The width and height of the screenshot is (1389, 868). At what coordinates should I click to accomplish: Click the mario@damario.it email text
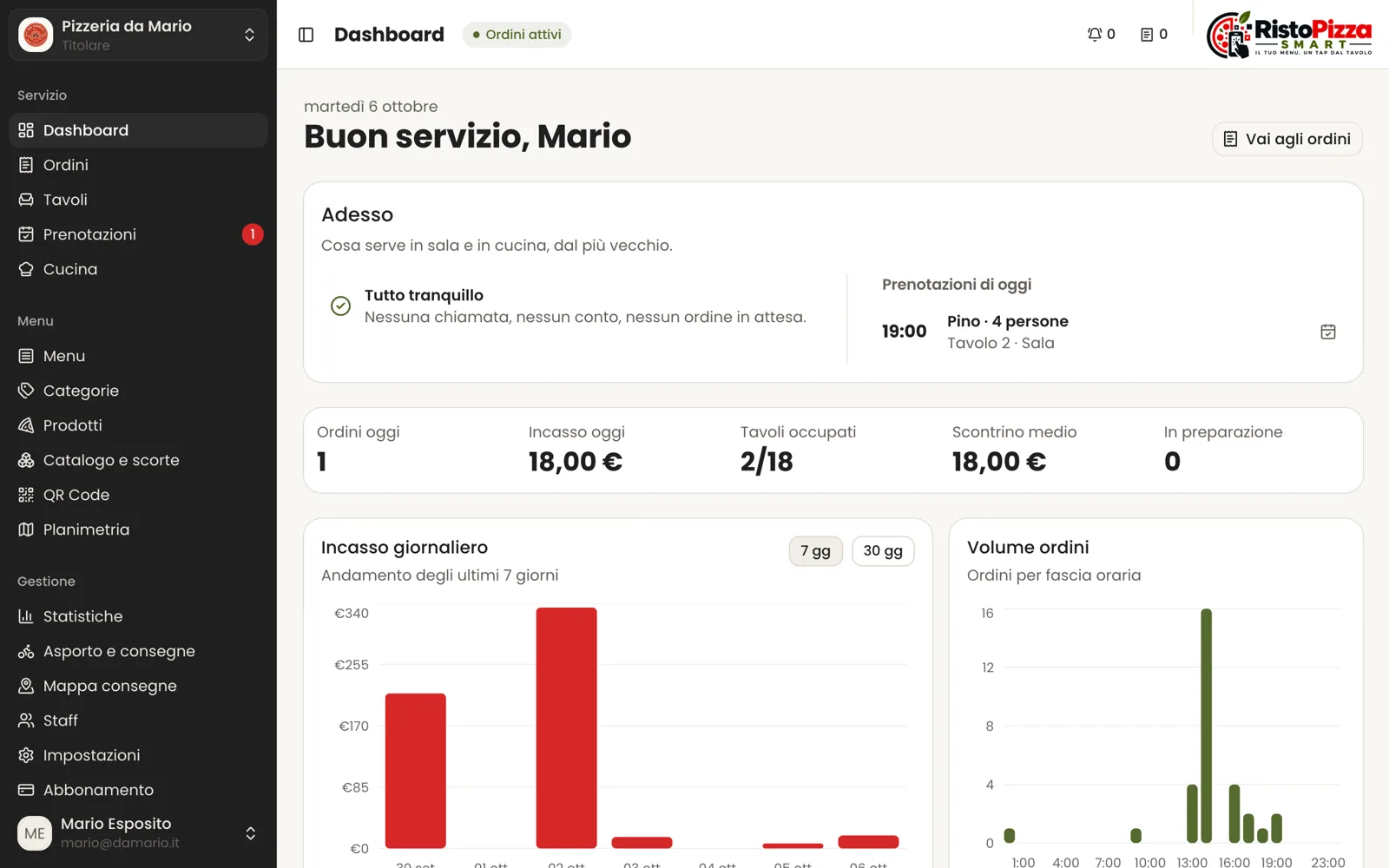pyautogui.click(x=120, y=843)
